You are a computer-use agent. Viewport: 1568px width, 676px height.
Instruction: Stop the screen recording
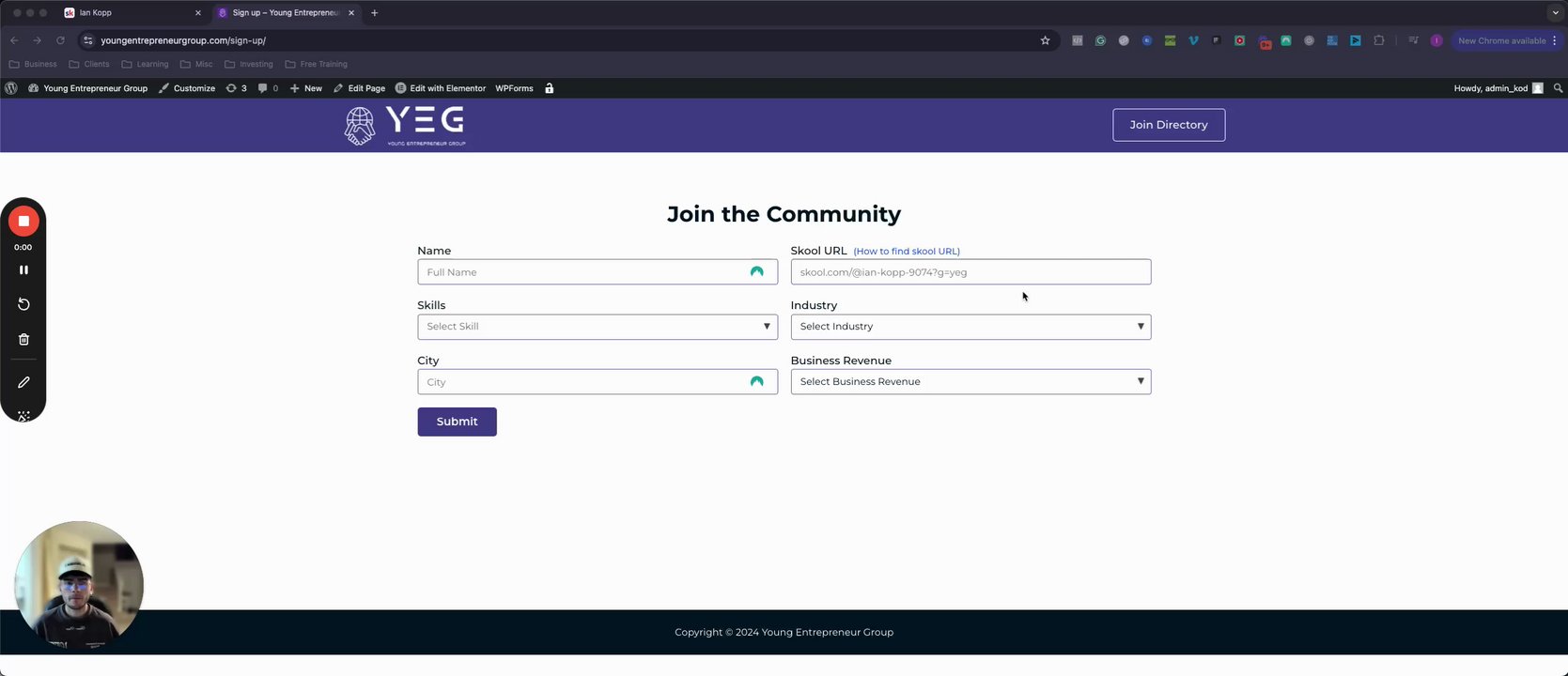(23, 222)
